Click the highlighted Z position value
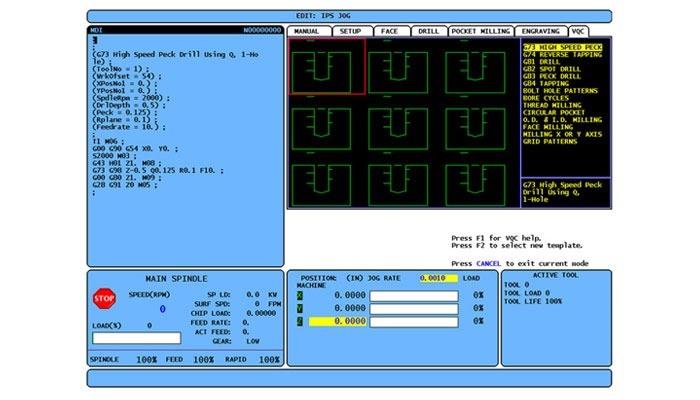This screenshot has width=700, height=400. (x=338, y=321)
